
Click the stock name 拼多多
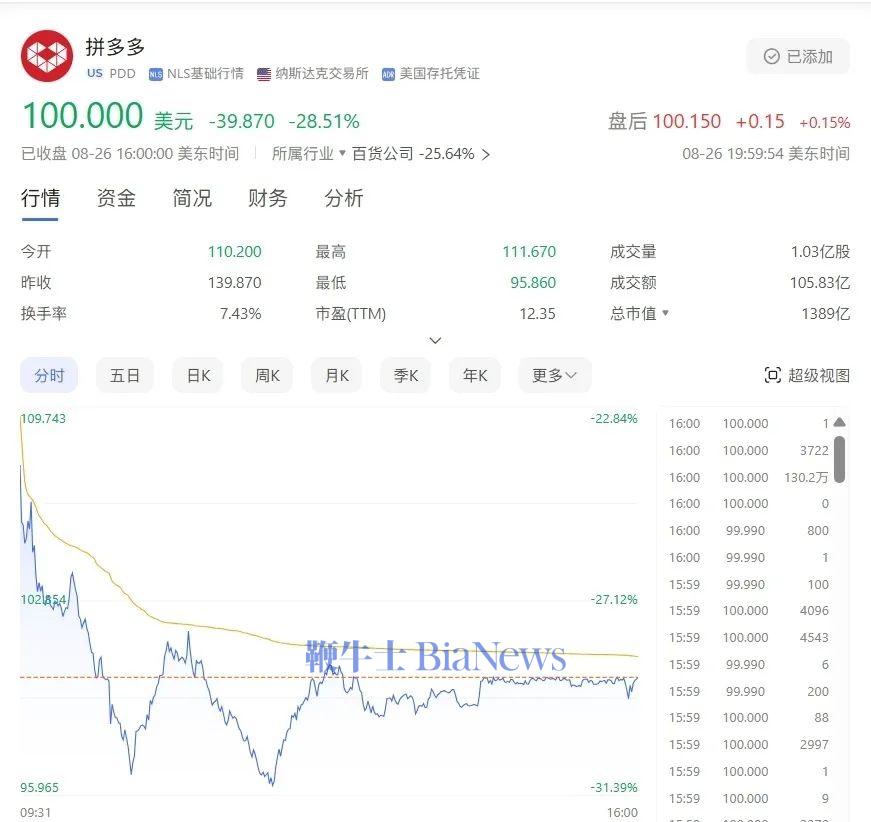click(115, 47)
